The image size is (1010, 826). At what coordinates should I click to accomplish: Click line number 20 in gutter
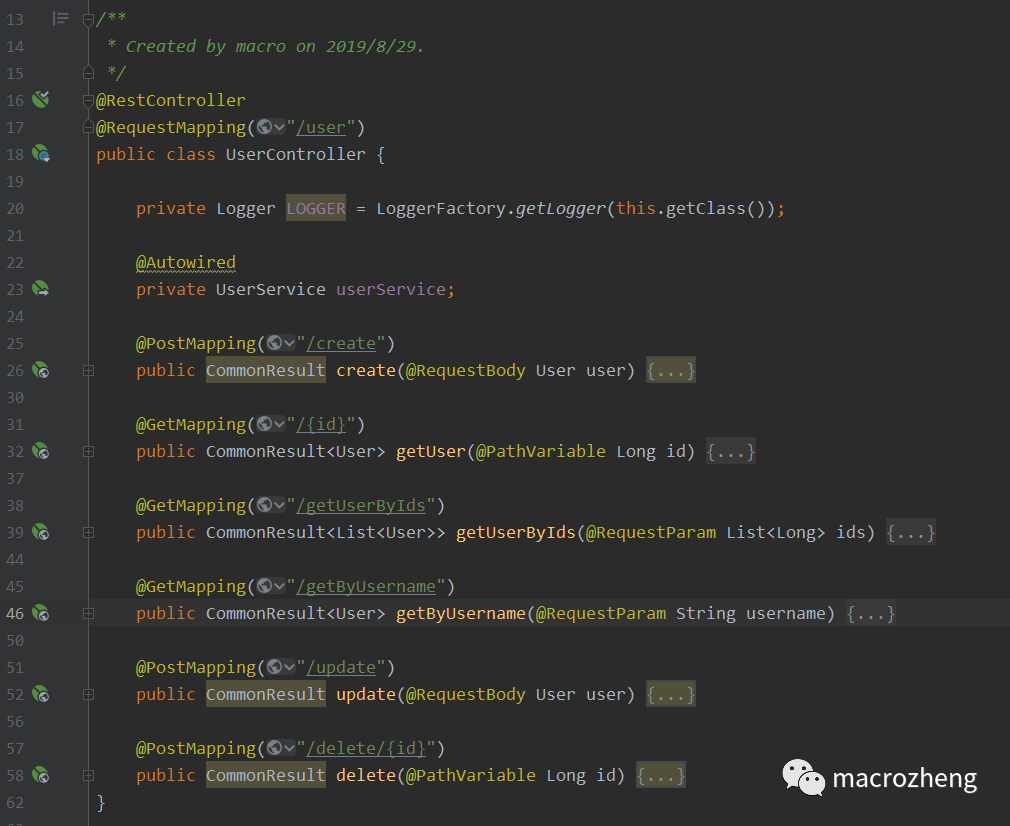click(15, 209)
